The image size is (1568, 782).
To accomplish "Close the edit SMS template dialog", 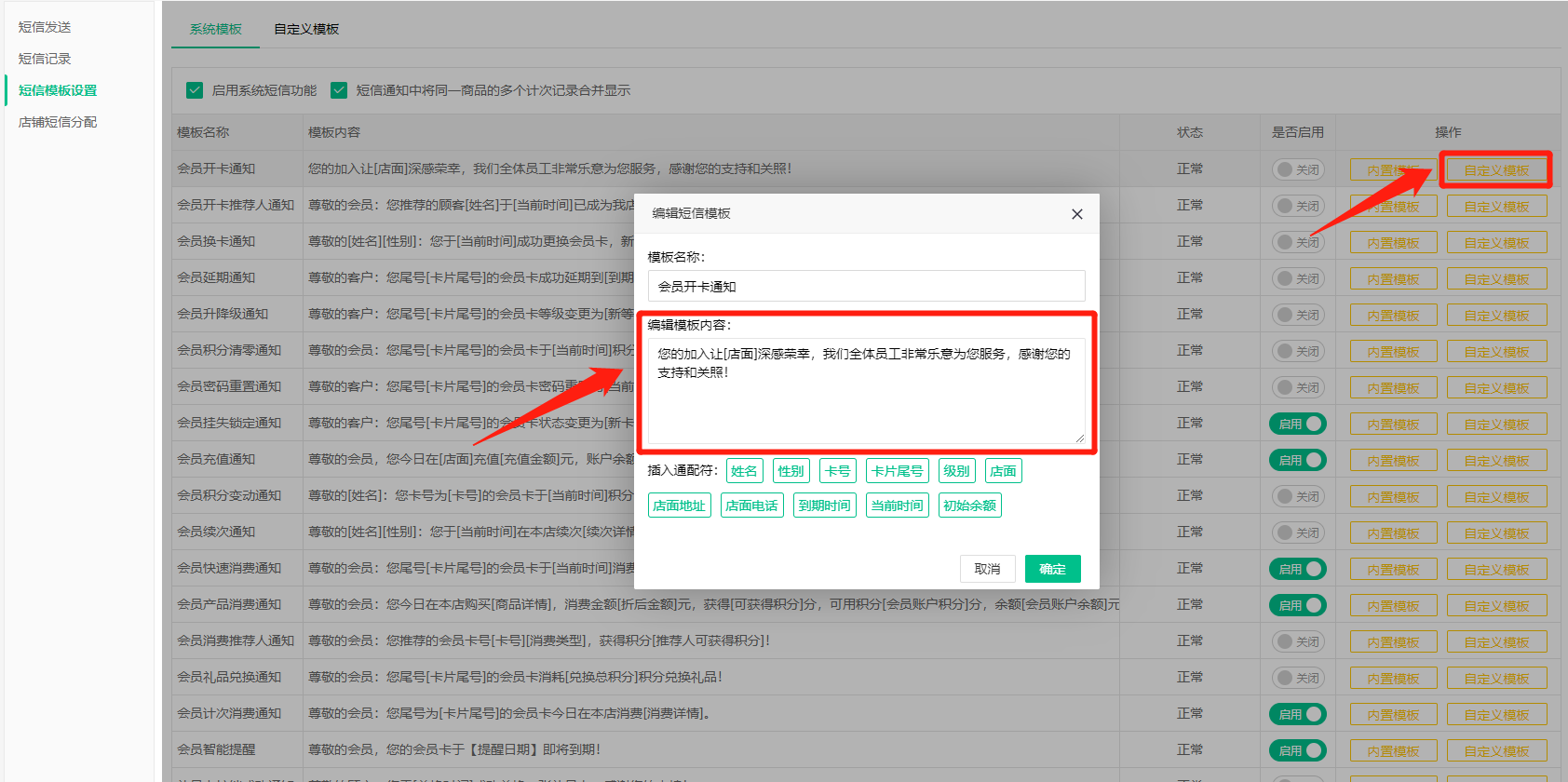I will pyautogui.click(x=1076, y=214).
